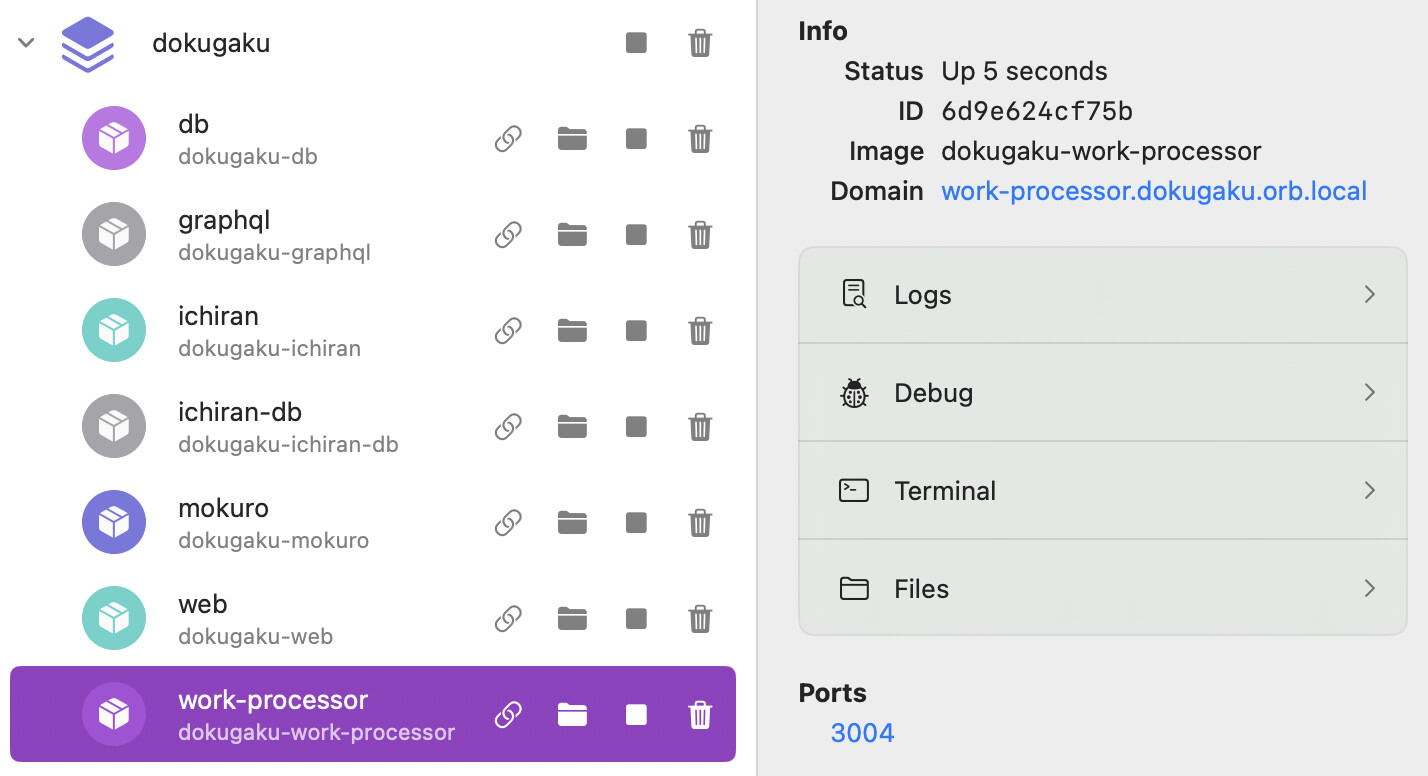Open link for graphql container

tap(508, 235)
